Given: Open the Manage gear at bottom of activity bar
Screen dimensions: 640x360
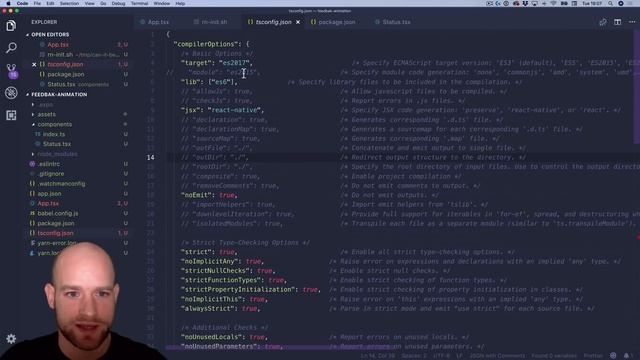Looking at the screenshot, I should tap(11, 339).
